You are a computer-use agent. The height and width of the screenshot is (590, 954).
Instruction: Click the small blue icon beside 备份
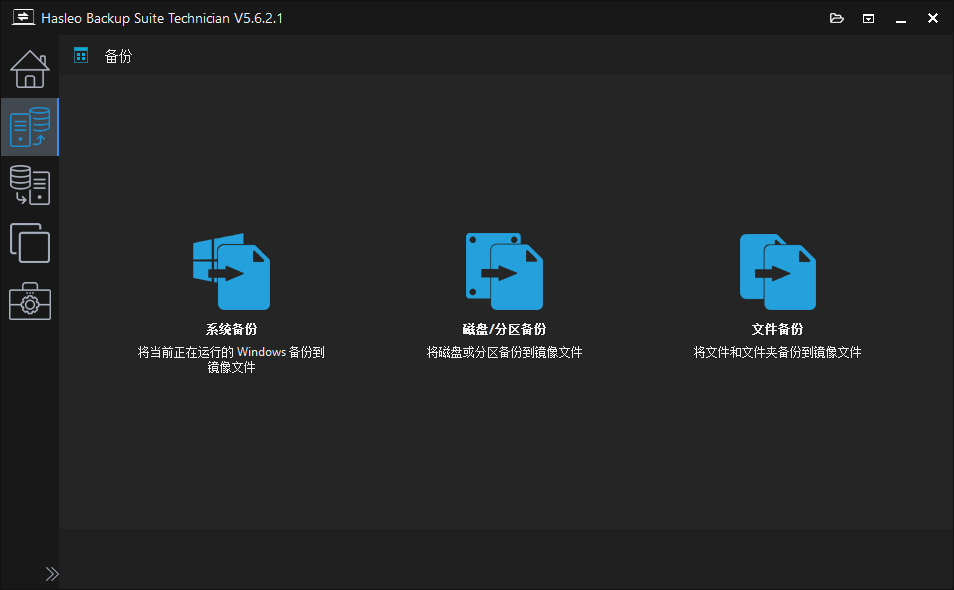click(x=80, y=55)
